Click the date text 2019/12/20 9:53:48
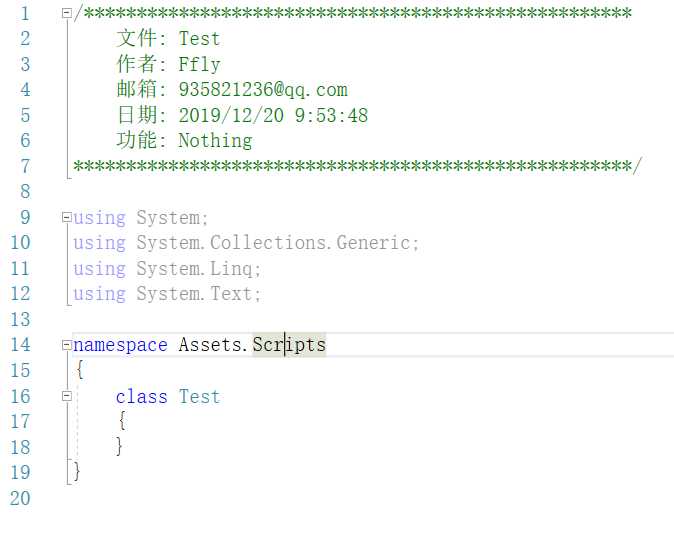This screenshot has width=674, height=541. (273, 116)
